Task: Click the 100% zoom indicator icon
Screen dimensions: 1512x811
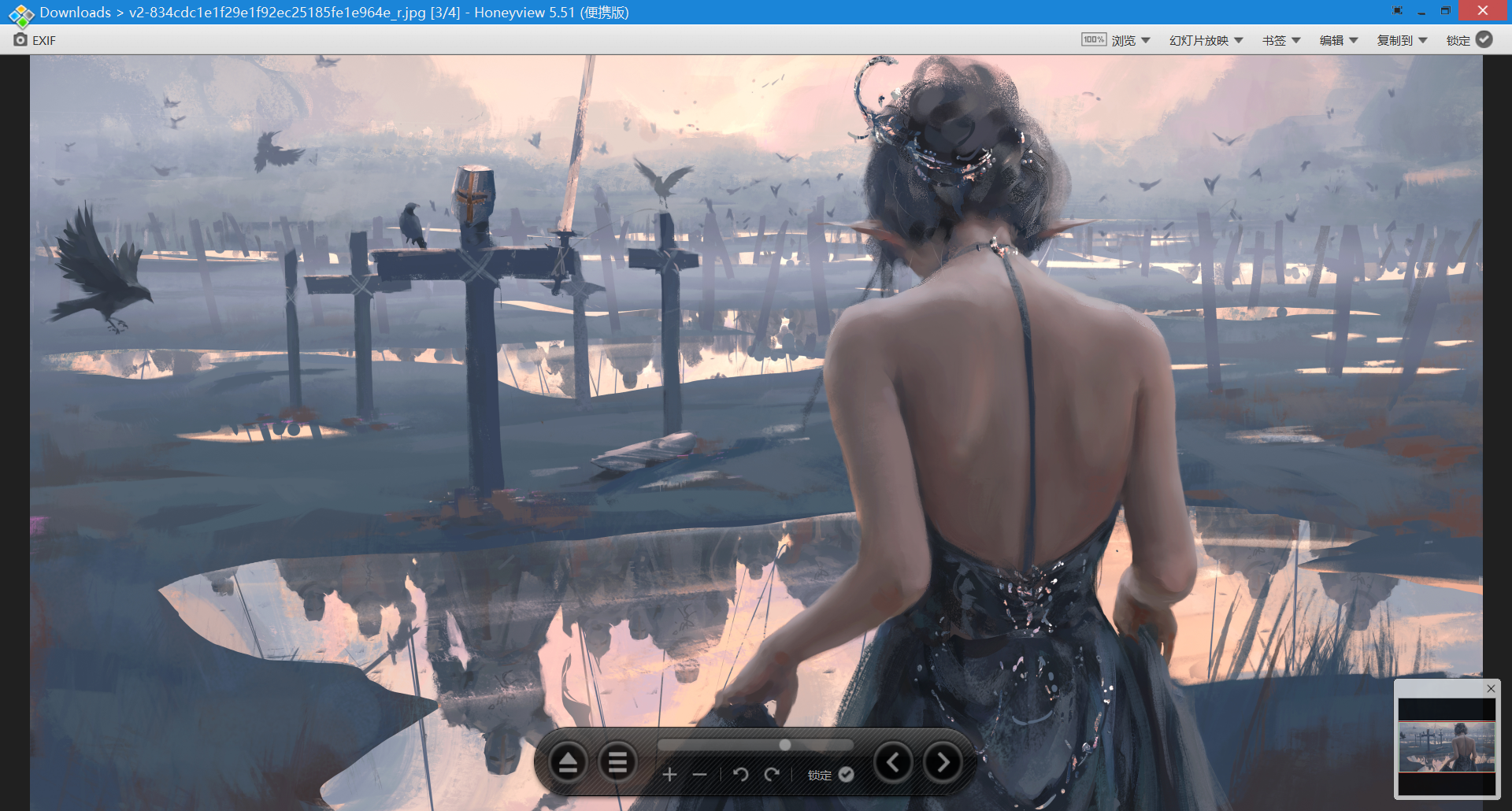Action: click(x=1093, y=40)
